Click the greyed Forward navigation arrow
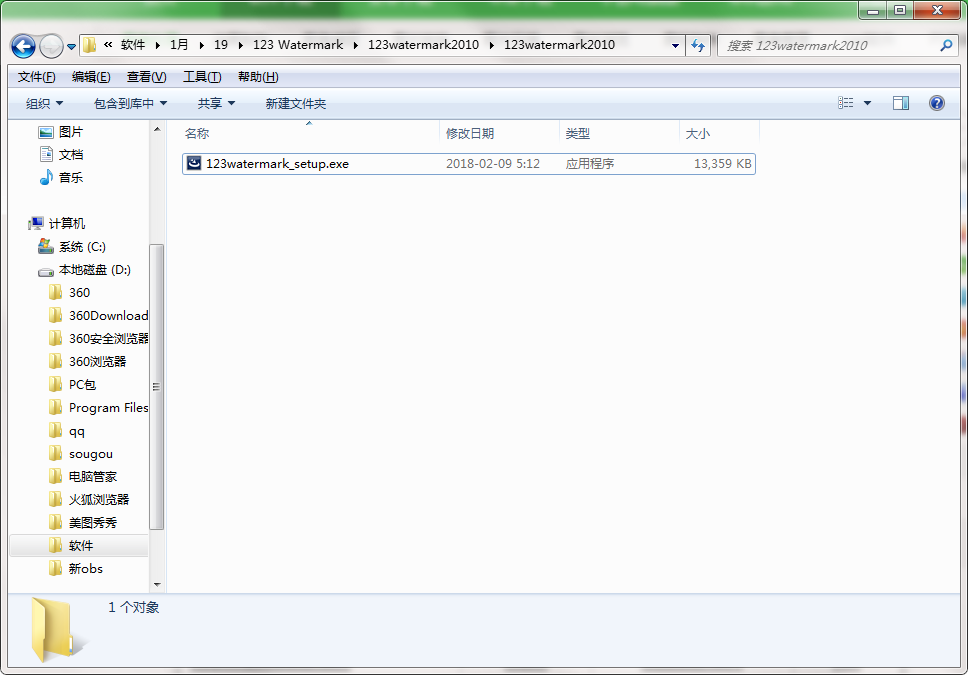 point(51,46)
